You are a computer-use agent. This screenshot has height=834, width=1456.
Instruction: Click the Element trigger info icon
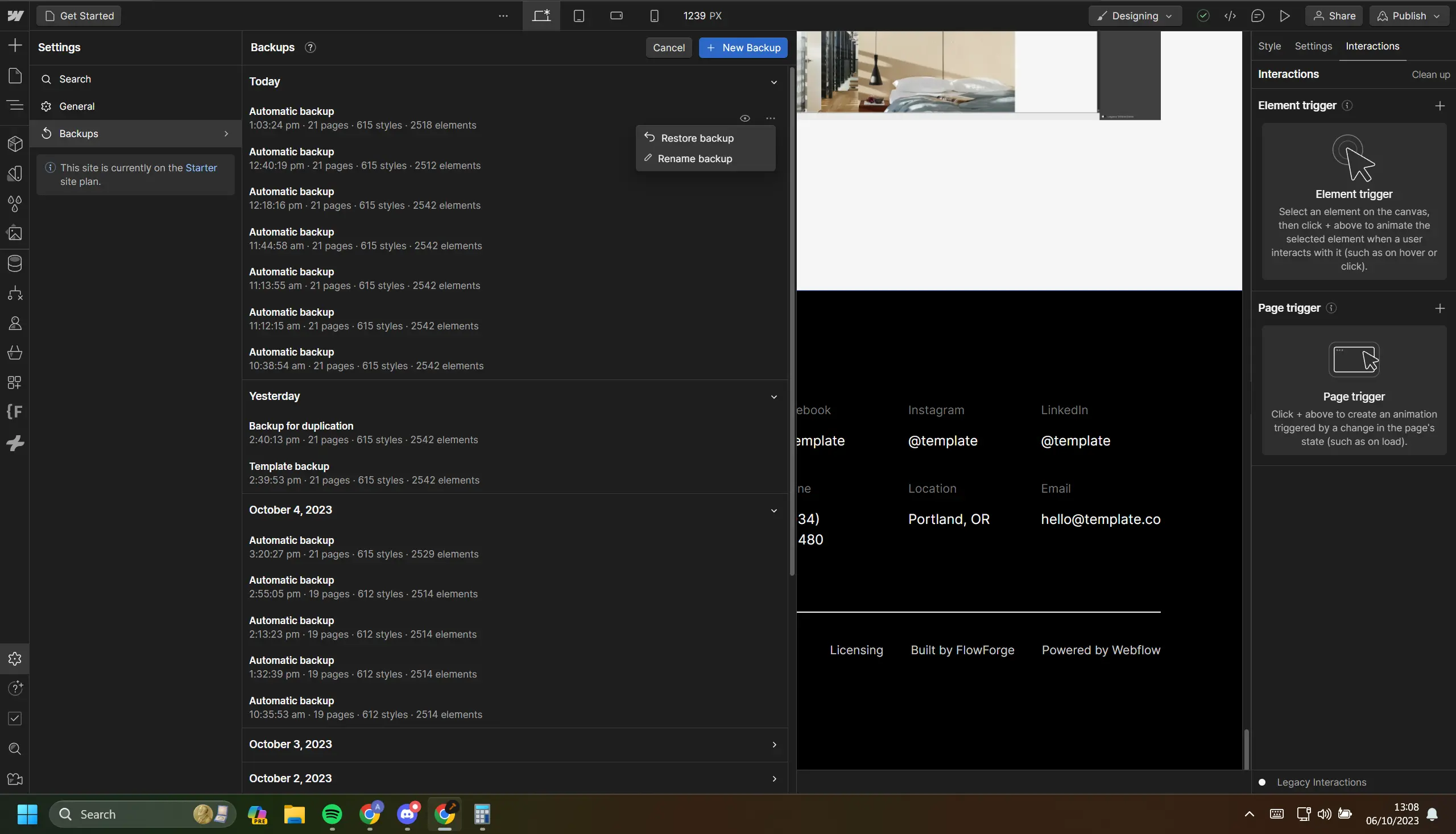coord(1347,105)
